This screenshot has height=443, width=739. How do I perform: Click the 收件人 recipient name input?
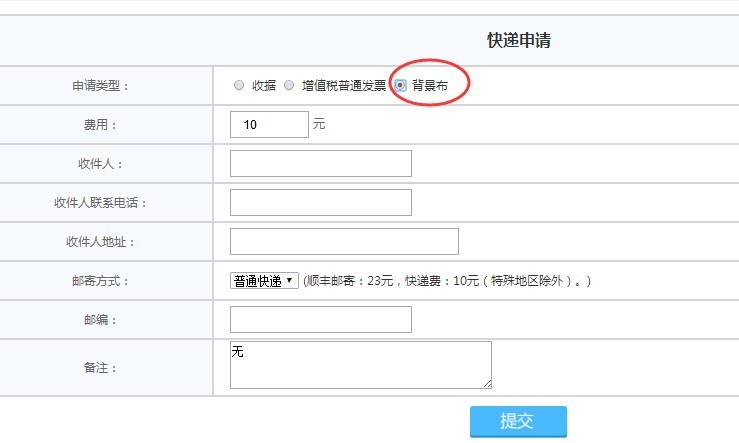tap(320, 163)
